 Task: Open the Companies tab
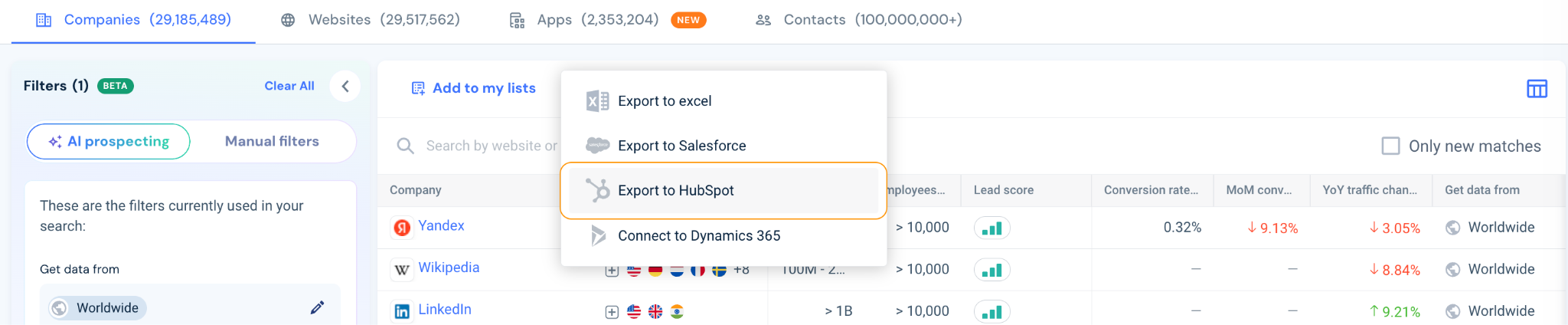pos(133,20)
